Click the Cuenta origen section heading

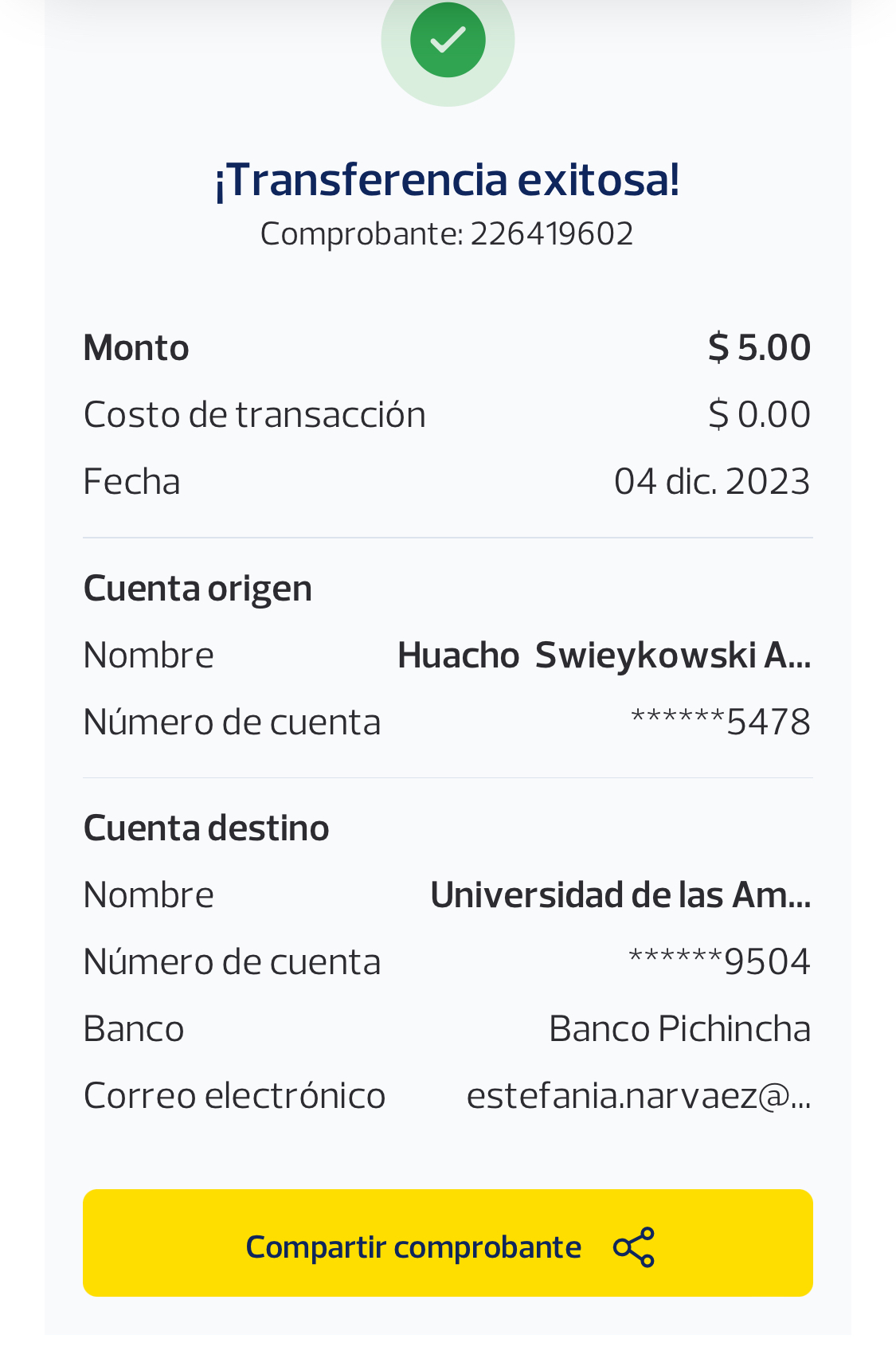[198, 589]
